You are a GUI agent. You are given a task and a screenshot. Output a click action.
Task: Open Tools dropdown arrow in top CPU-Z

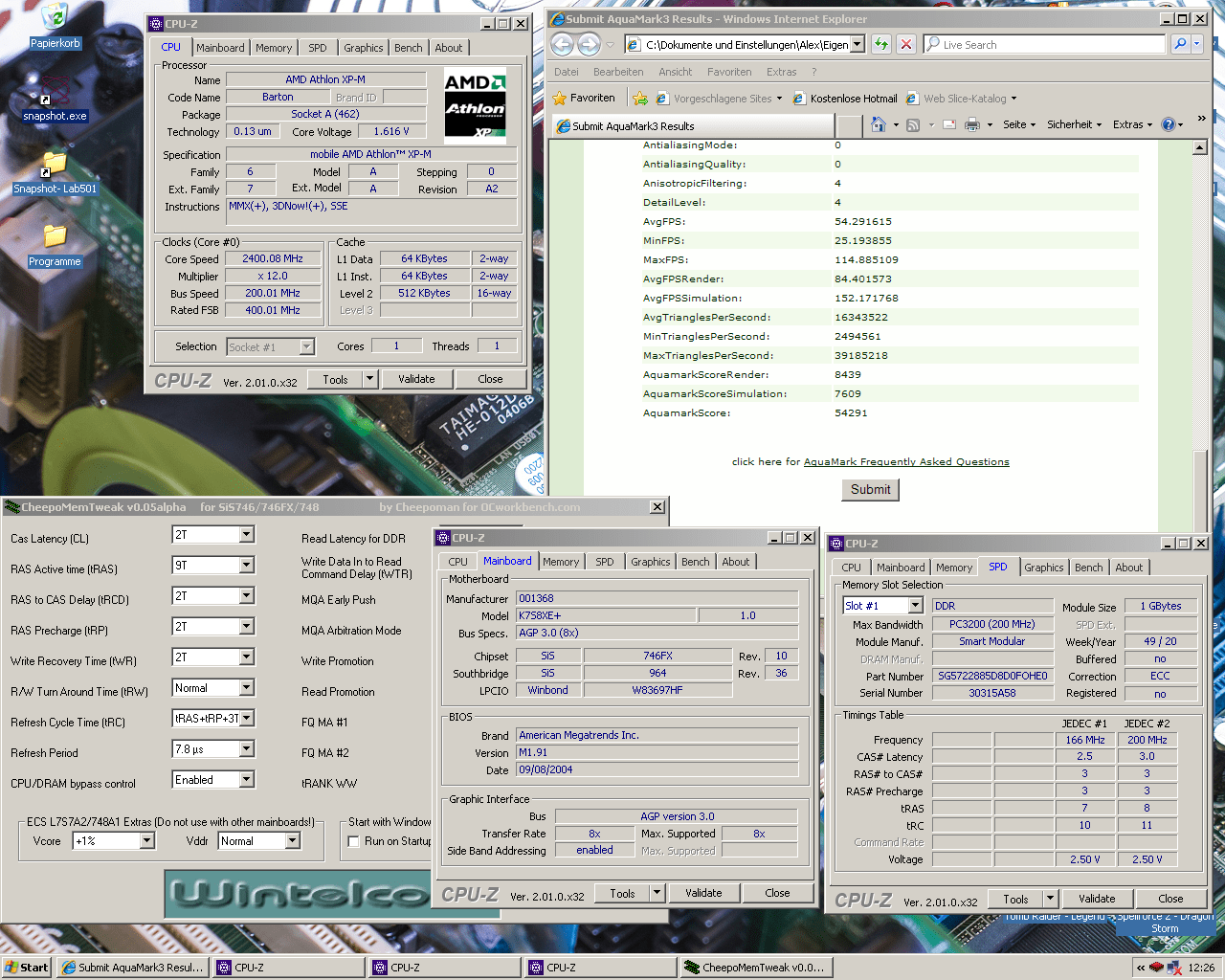(x=369, y=379)
